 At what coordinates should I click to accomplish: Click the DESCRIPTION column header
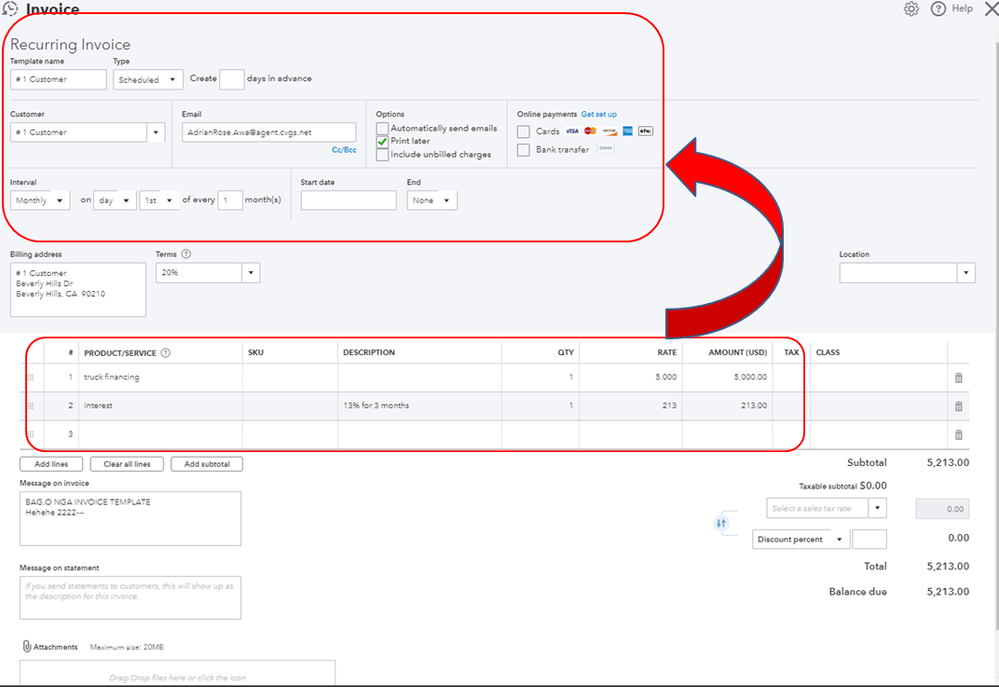coord(369,352)
